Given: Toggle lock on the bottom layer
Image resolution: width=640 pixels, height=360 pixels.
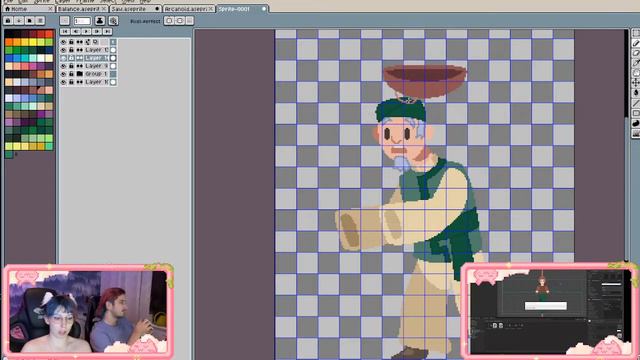Looking at the screenshot, I should click(x=71, y=82).
